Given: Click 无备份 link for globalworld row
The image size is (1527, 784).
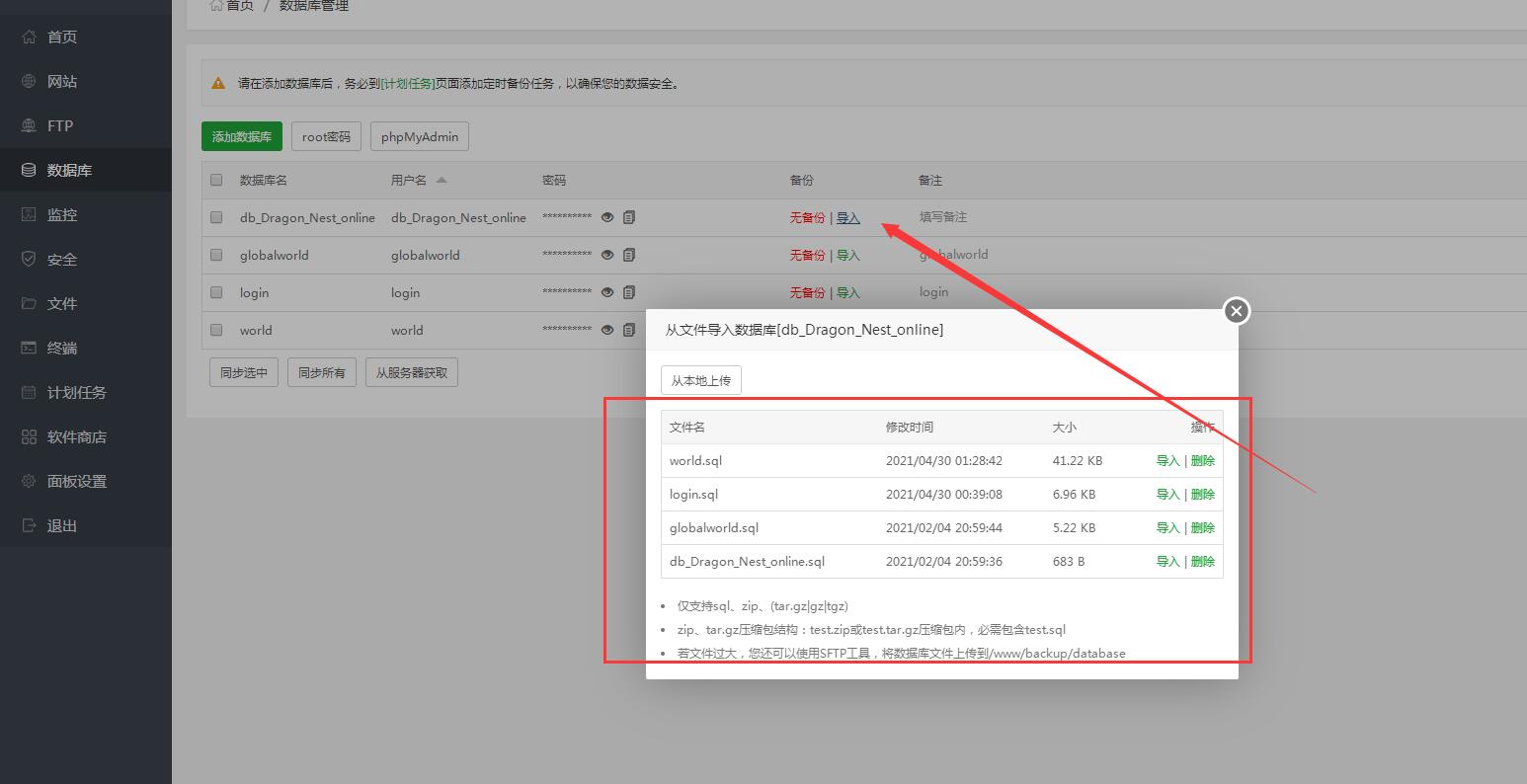Looking at the screenshot, I should [x=807, y=255].
